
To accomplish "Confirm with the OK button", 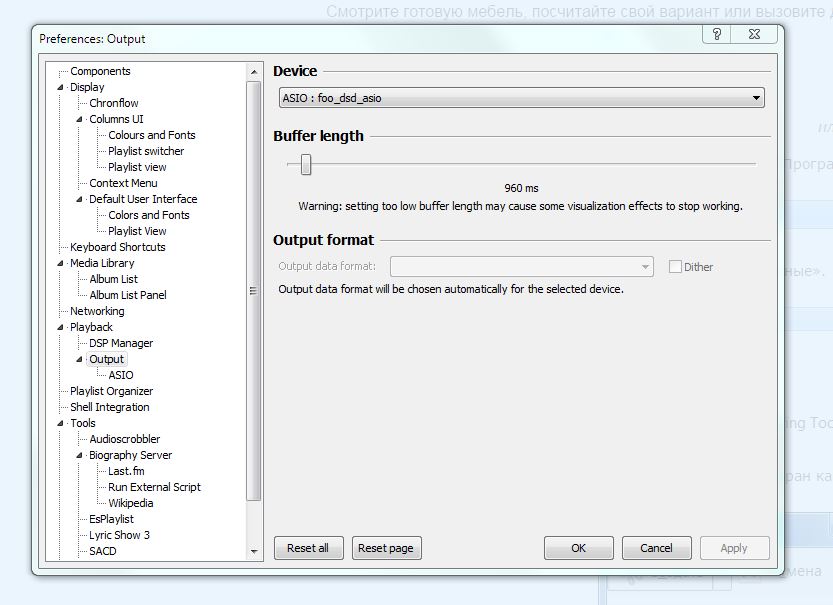I will point(578,548).
